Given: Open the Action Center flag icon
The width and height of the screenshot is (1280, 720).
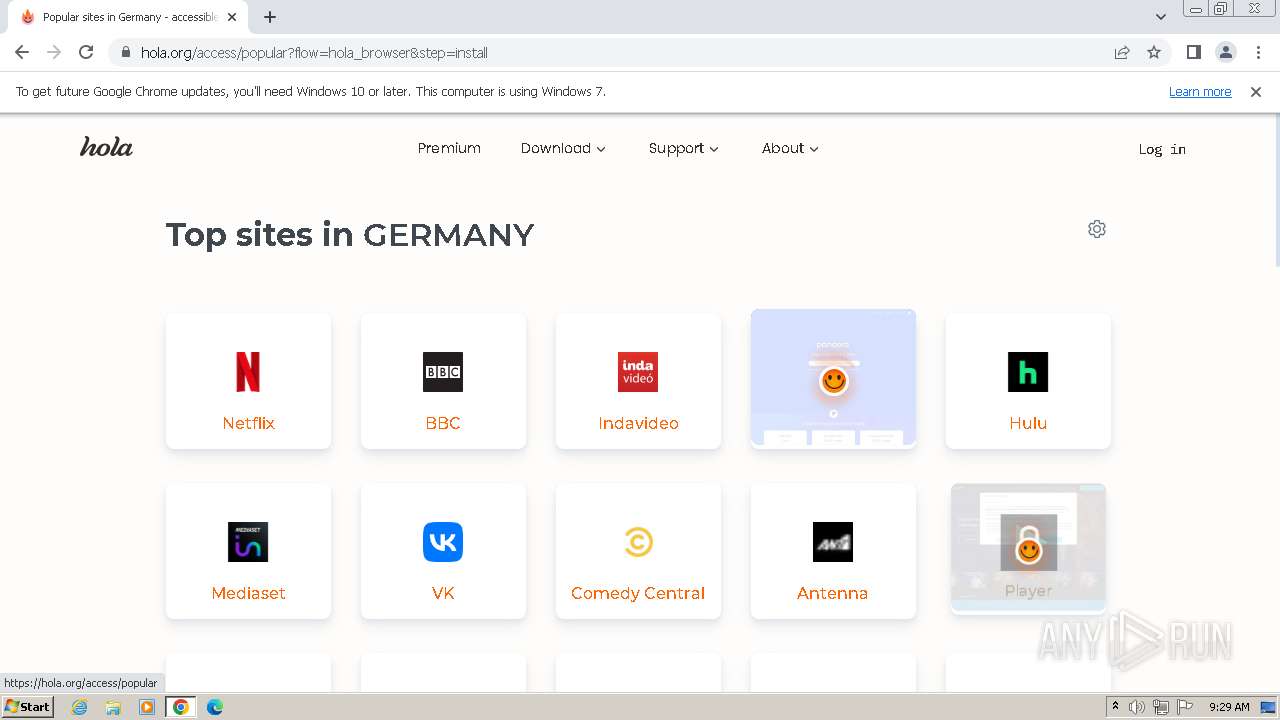Looking at the screenshot, I should click(1185, 707).
